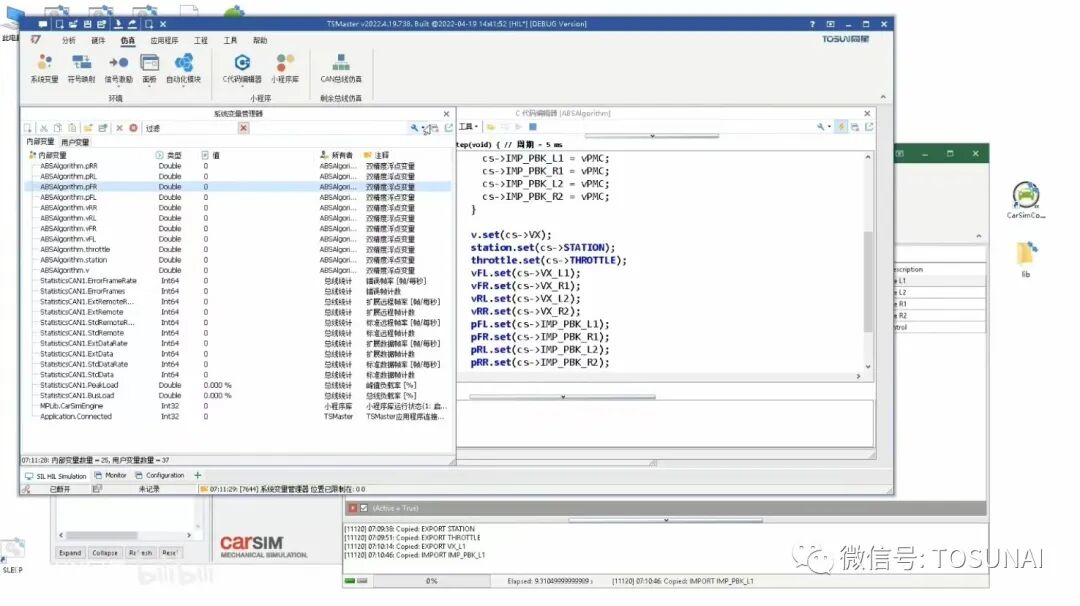Viewport: 1080px width, 606px height.
Task: Switch to the 用户变量 tab
Action: click(75, 142)
